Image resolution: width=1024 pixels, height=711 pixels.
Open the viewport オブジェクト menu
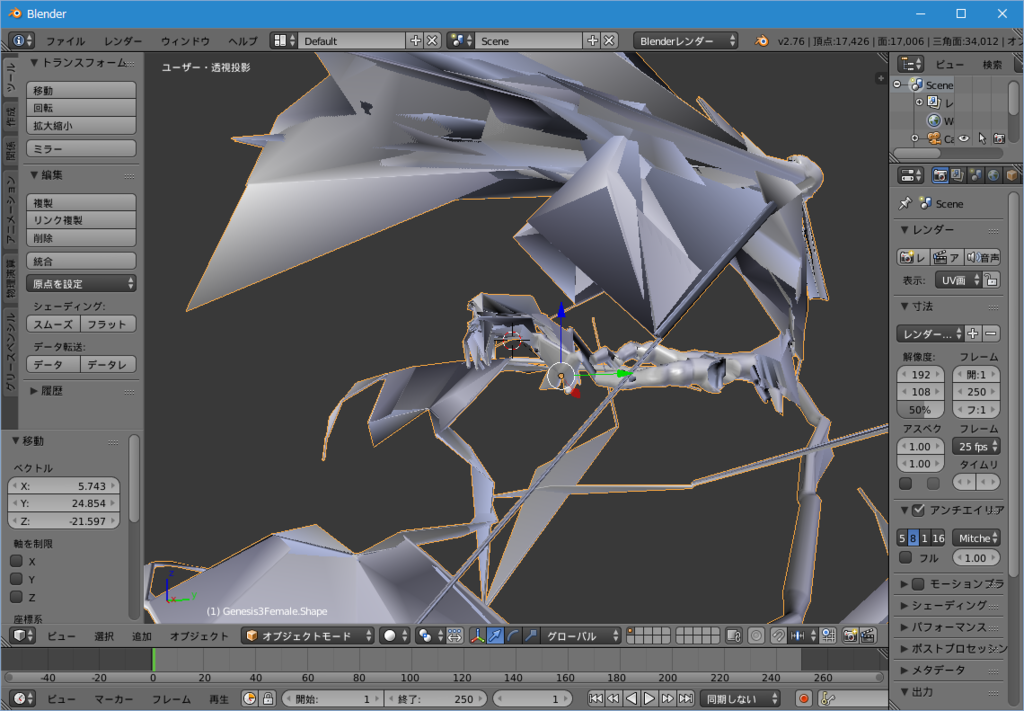tap(199, 636)
